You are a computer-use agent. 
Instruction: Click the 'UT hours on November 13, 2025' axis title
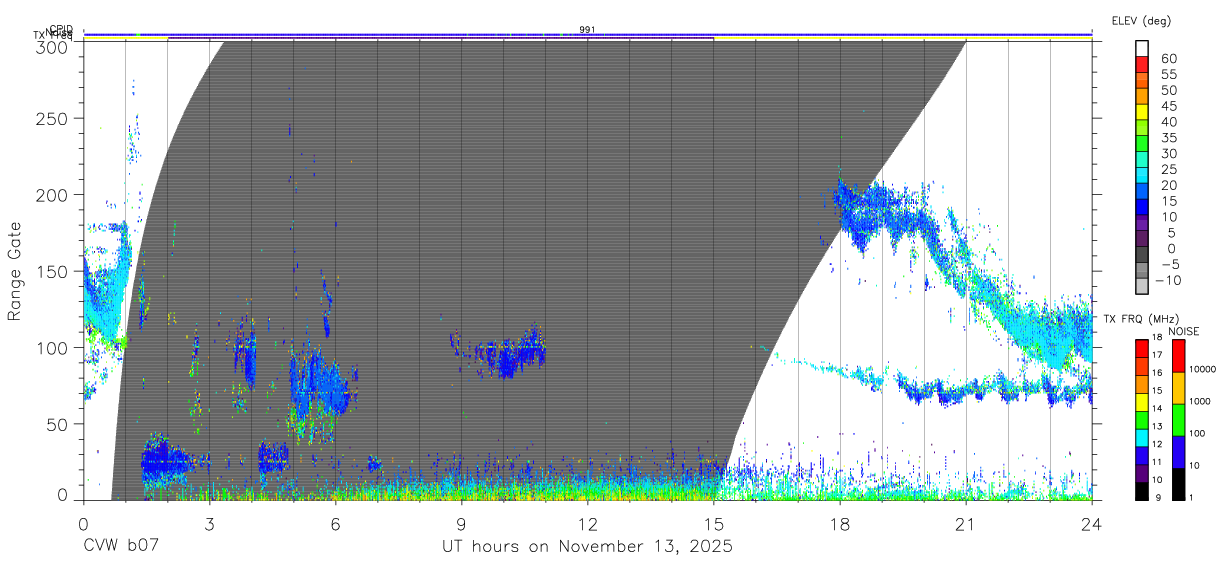coord(588,547)
